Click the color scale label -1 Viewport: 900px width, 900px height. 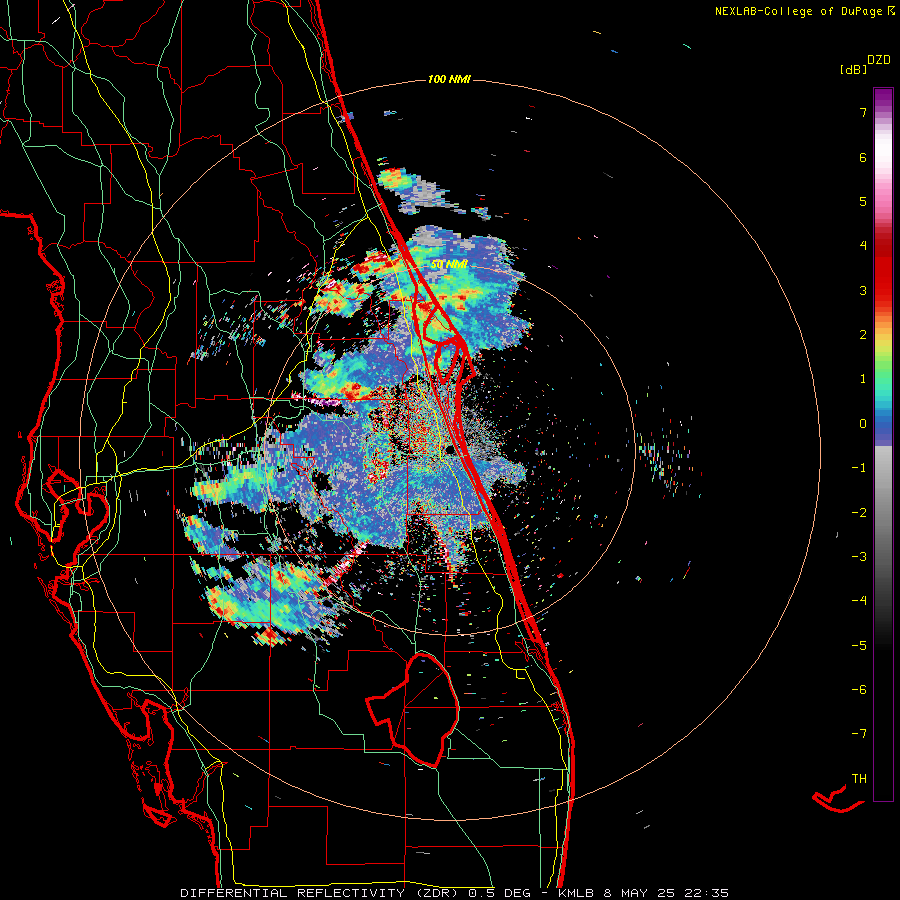click(859, 468)
